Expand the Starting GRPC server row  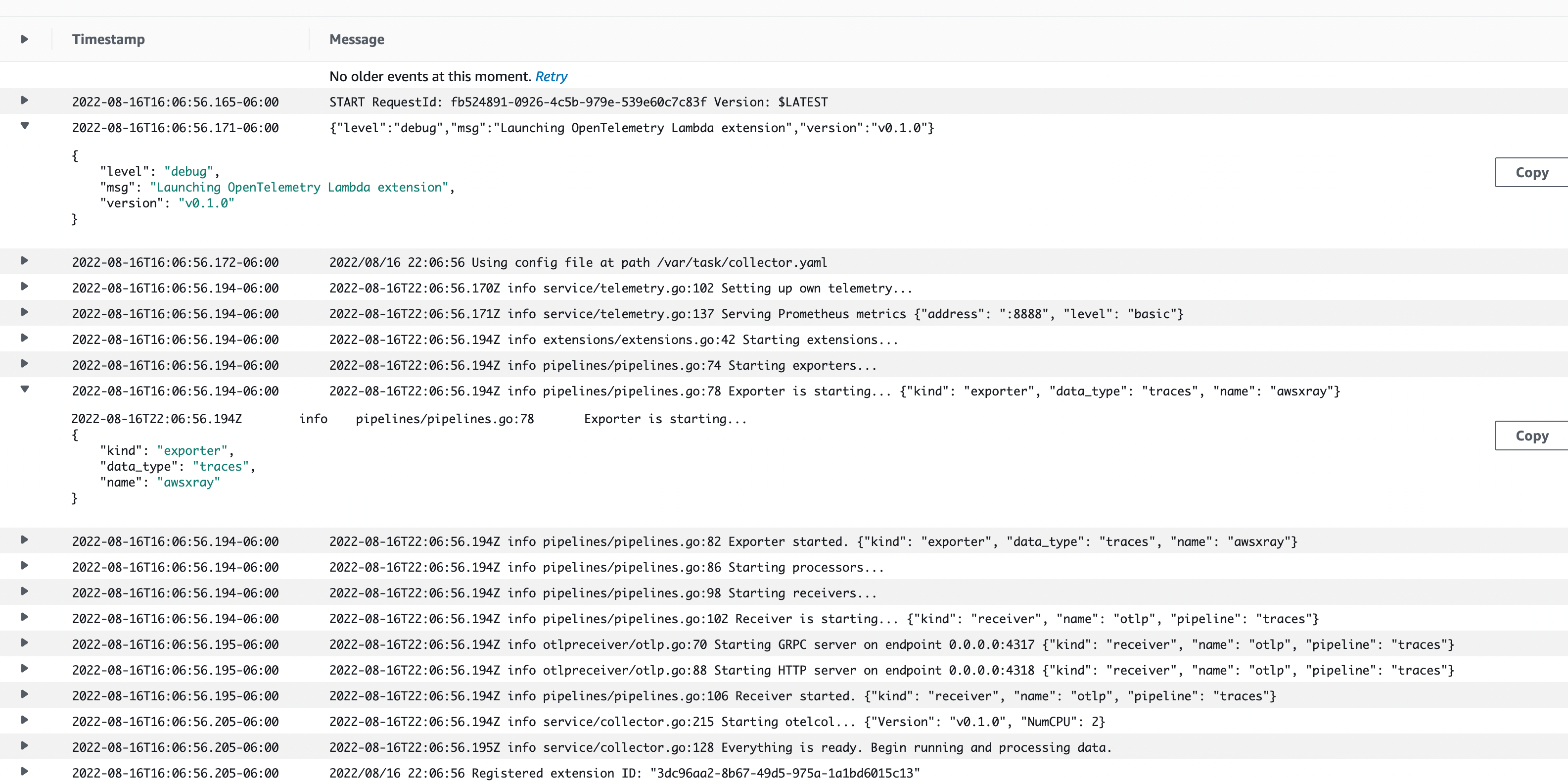click(x=24, y=643)
